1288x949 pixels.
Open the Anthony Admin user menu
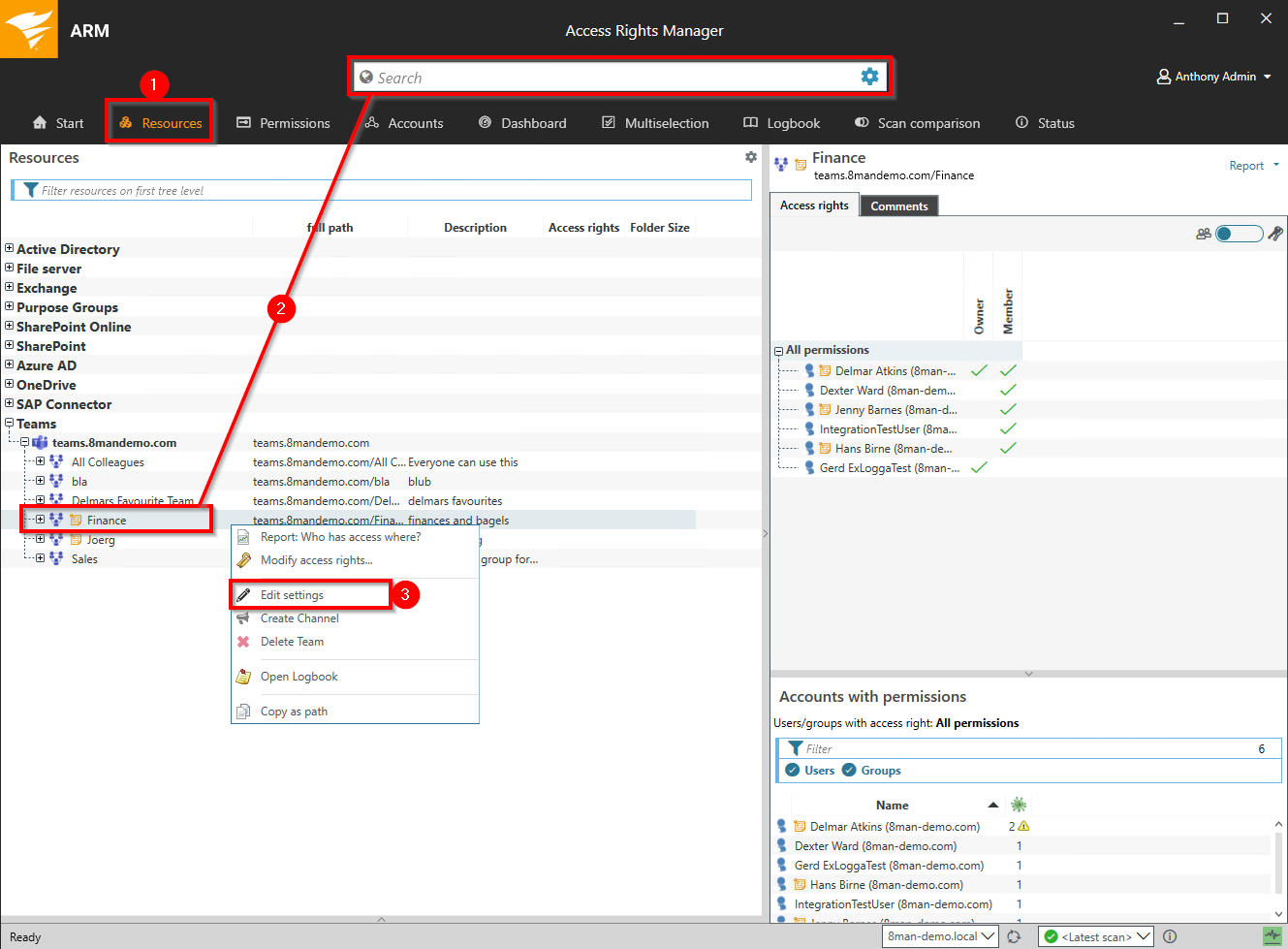[x=1214, y=77]
